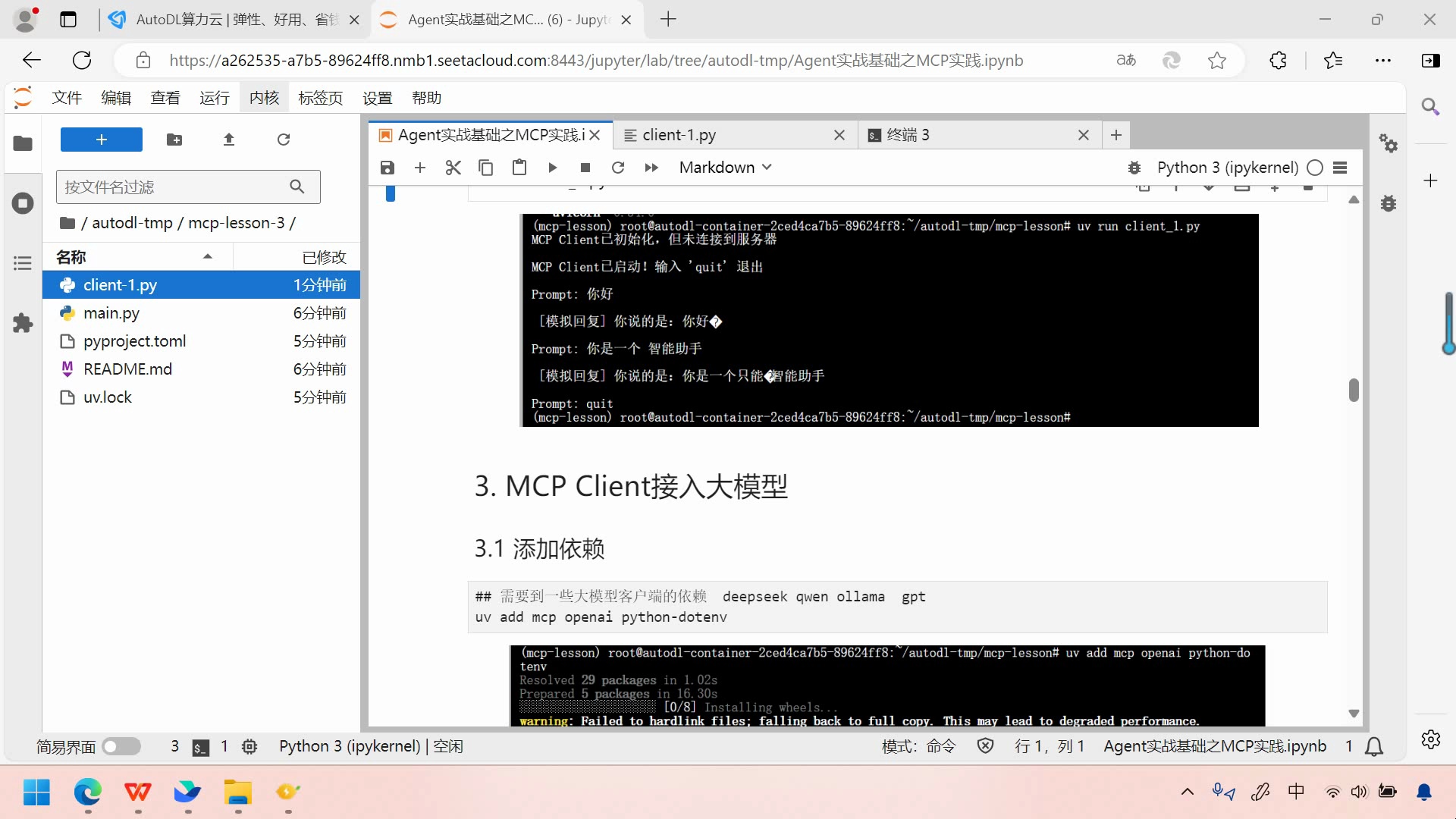Interrupt the kernel with stop icon
The image size is (1456, 819).
click(585, 168)
